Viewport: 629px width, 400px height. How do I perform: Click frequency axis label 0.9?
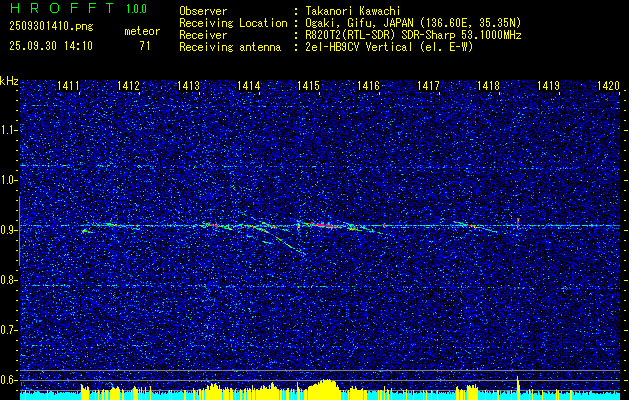[9, 230]
